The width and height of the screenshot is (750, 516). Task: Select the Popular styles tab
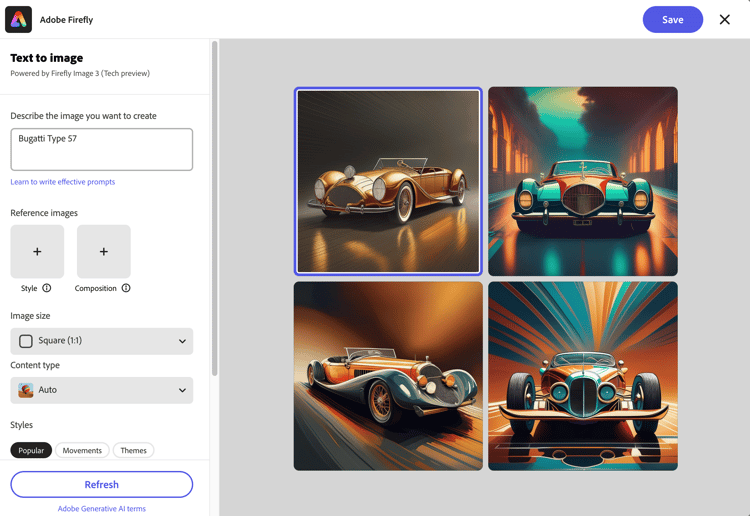tap(31, 450)
